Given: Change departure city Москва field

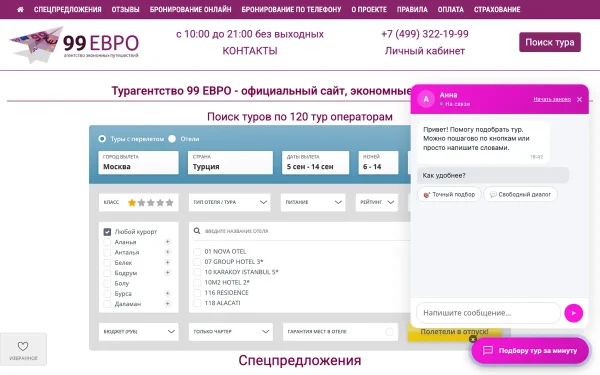Looking at the screenshot, I should point(139,163).
